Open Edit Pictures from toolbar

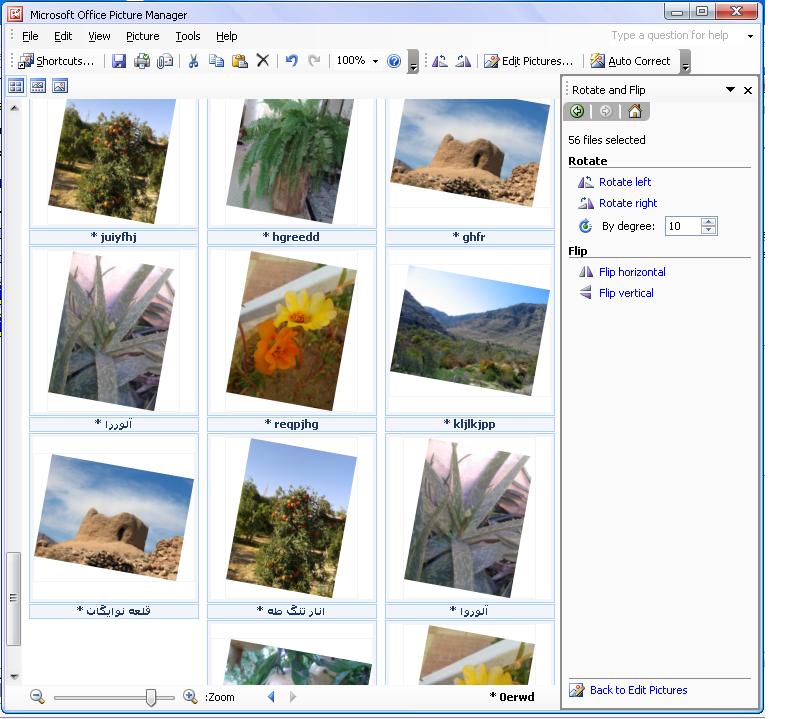pyautogui.click(x=528, y=61)
